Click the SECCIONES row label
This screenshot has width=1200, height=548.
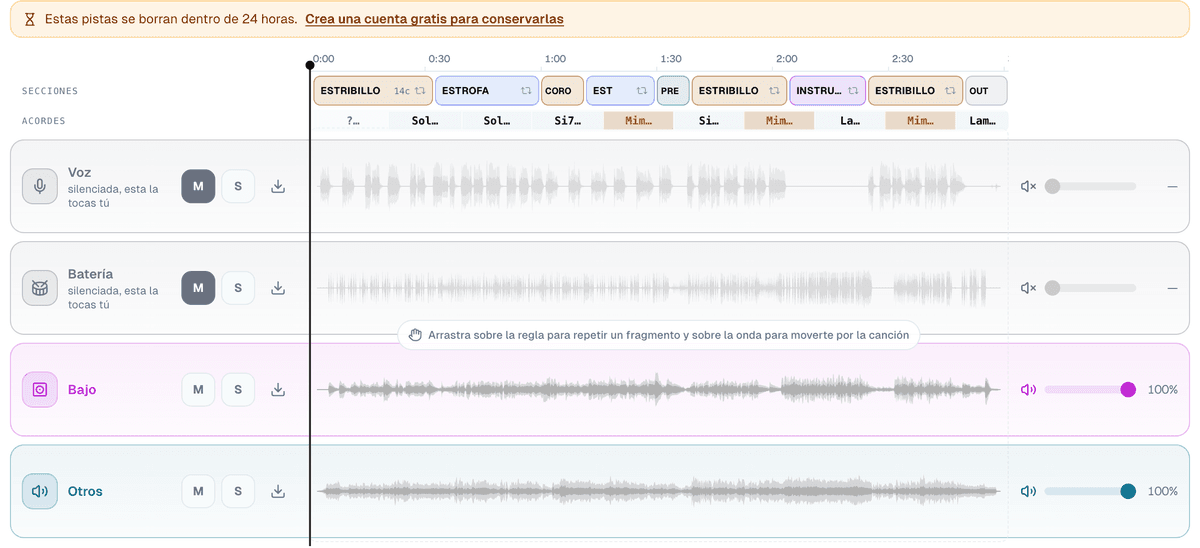pos(50,91)
